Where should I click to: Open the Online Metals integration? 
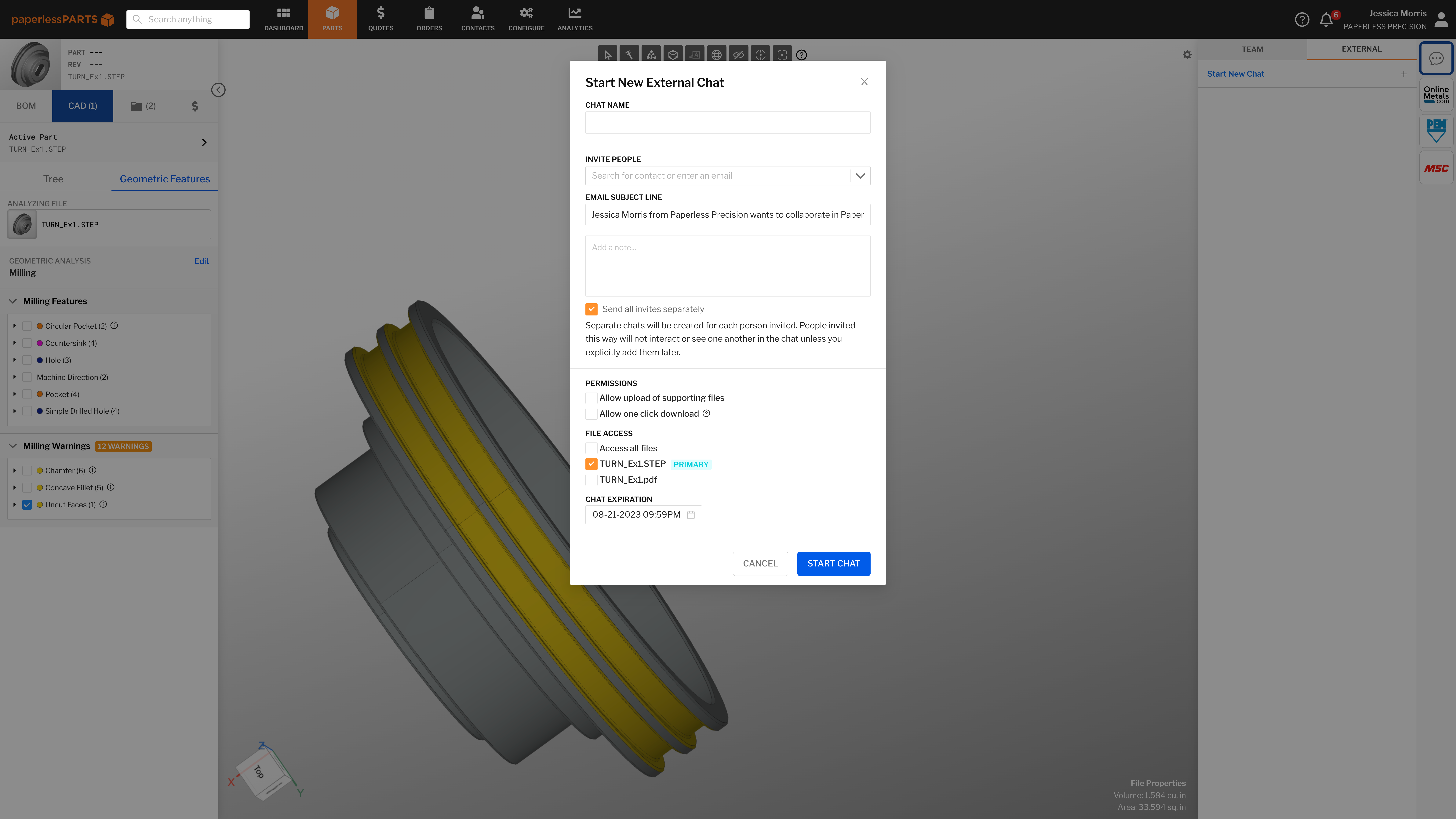(x=1436, y=94)
